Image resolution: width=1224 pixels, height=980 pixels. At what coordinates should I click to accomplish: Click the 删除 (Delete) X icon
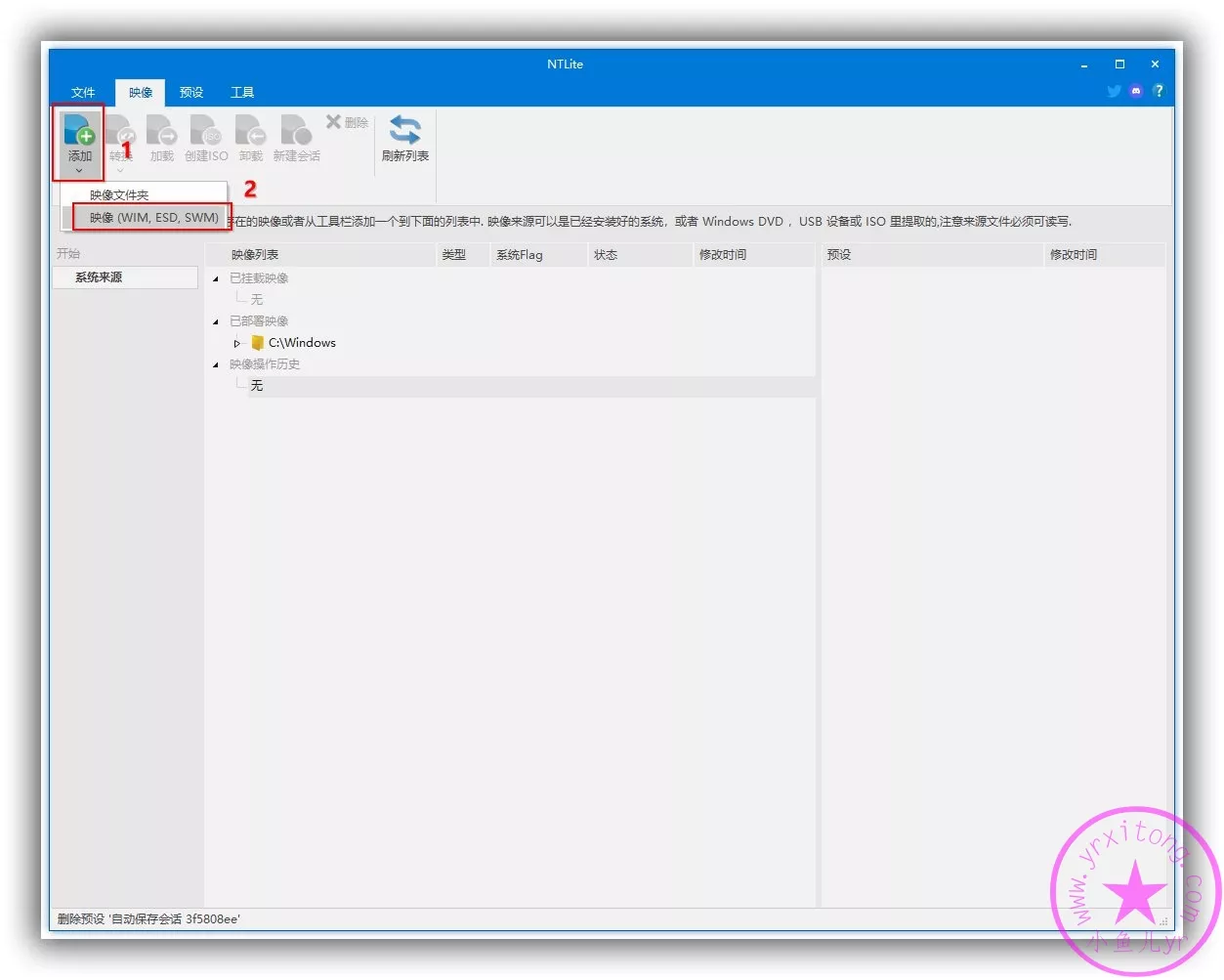[x=333, y=121]
